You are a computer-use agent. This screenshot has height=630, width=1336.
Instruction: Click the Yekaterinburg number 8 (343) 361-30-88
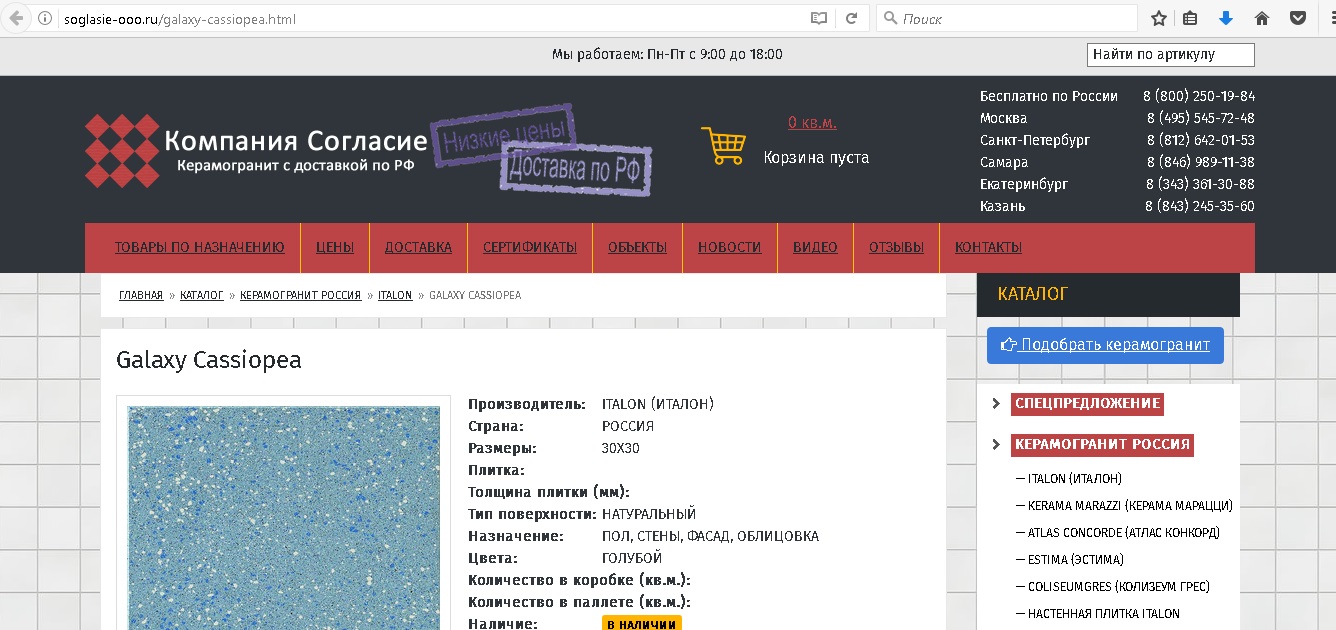[1200, 184]
